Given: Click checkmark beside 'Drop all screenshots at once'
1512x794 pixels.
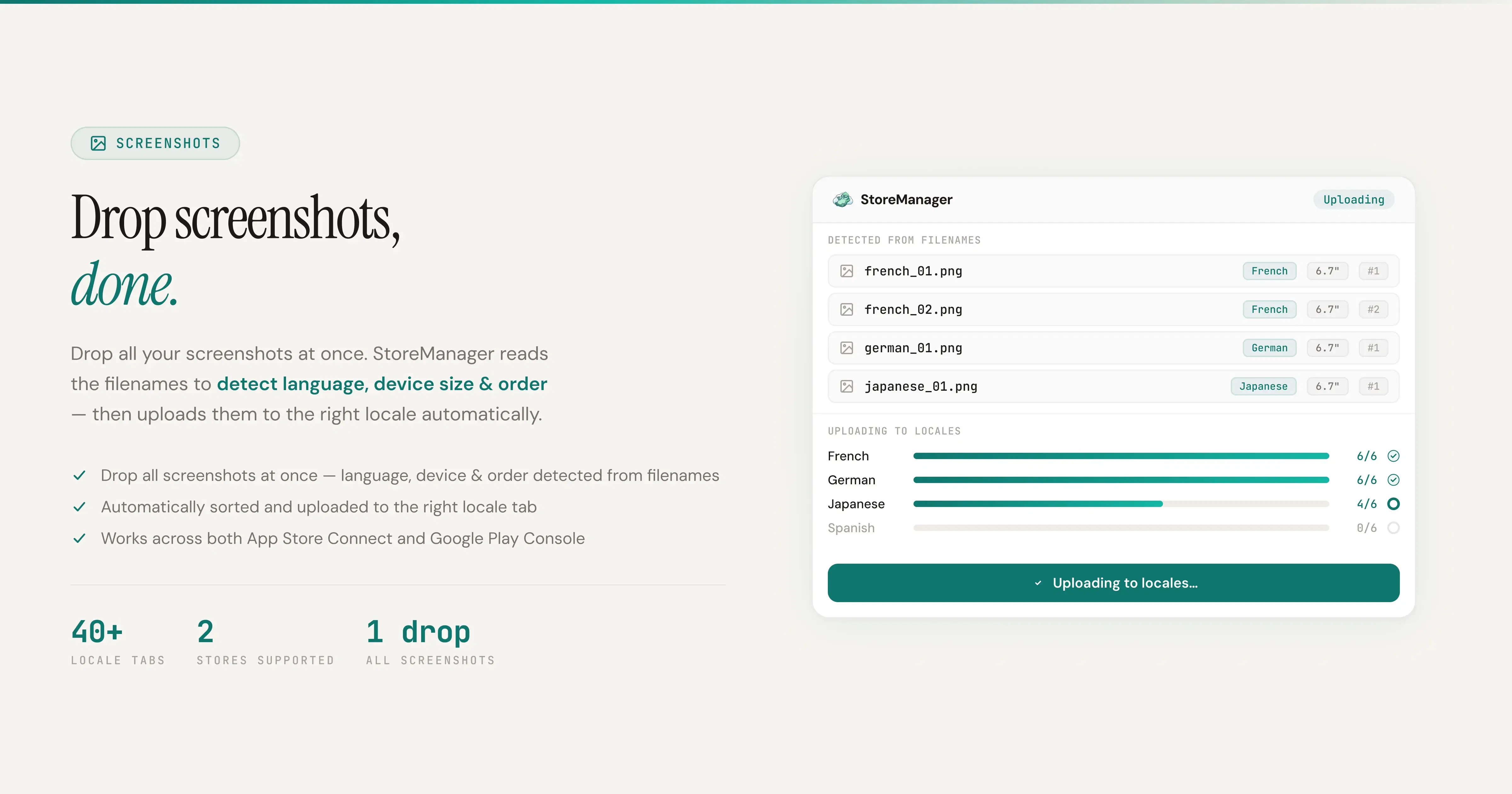Looking at the screenshot, I should (79, 475).
